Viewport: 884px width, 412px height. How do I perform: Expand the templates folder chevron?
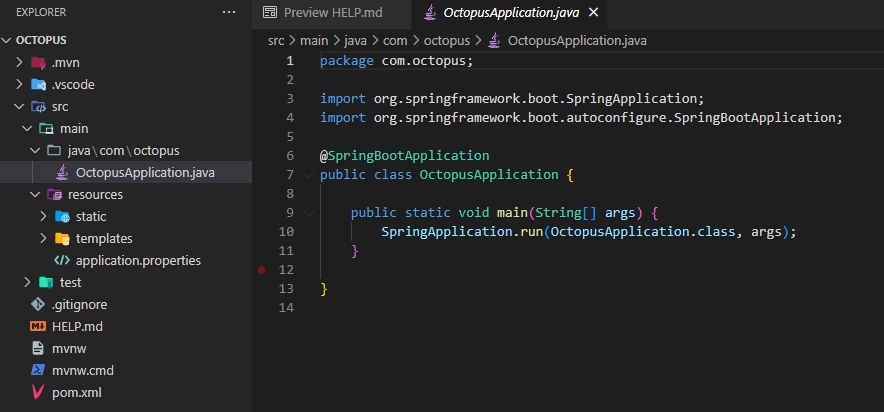tap(43, 238)
